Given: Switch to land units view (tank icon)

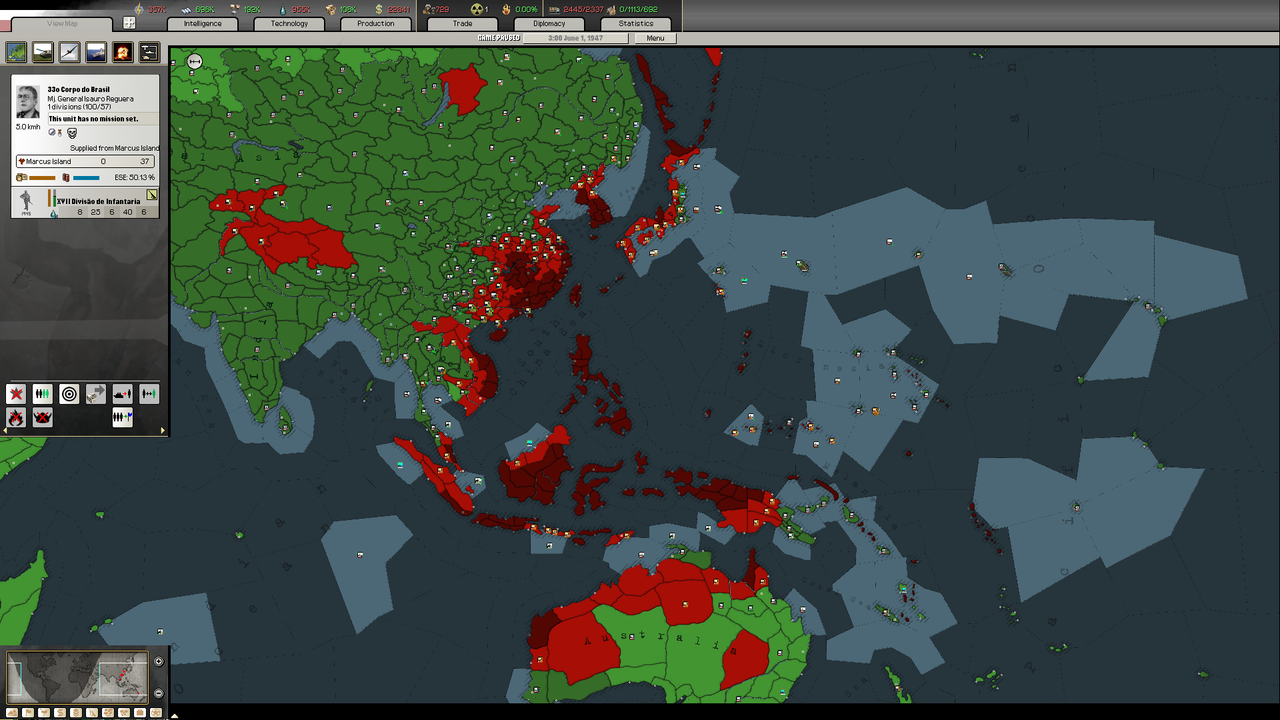Looking at the screenshot, I should [x=43, y=52].
